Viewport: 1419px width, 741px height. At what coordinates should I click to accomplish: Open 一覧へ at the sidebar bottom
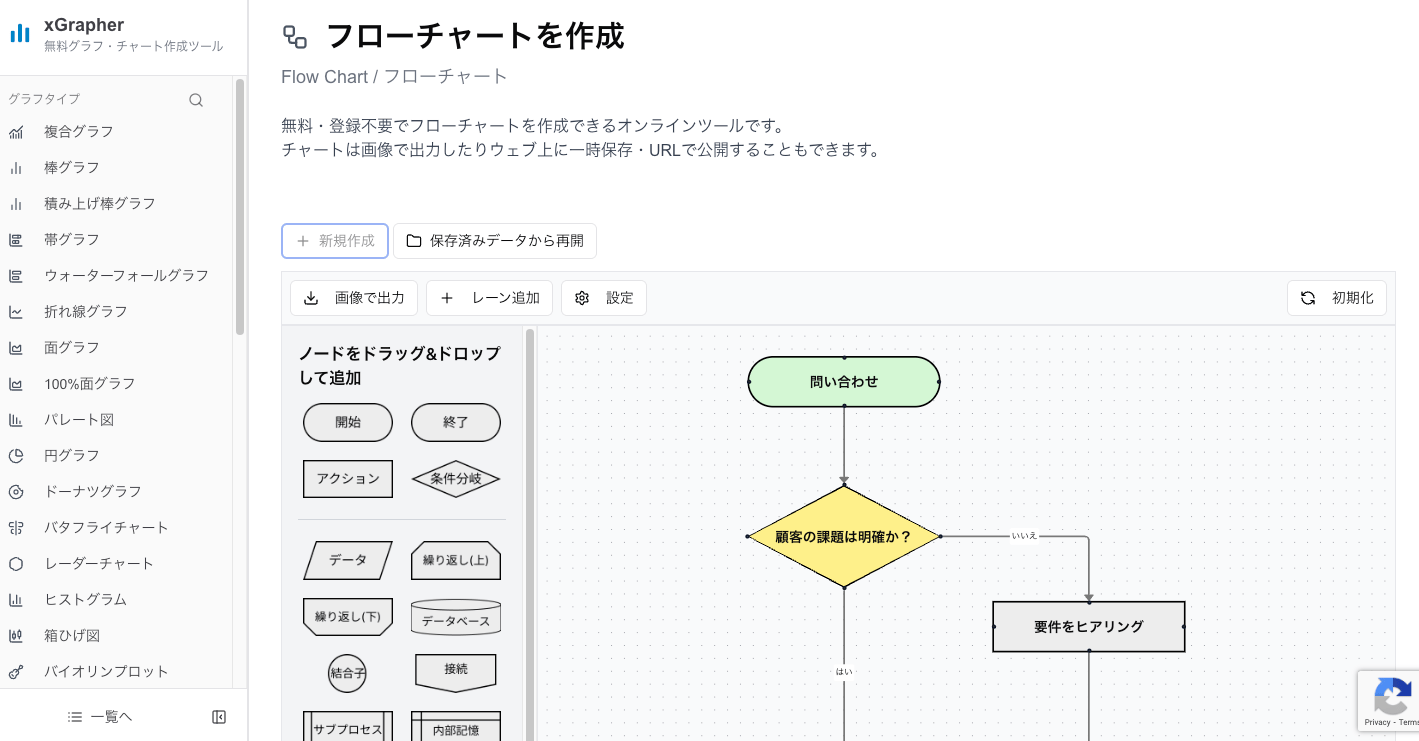tap(100, 716)
